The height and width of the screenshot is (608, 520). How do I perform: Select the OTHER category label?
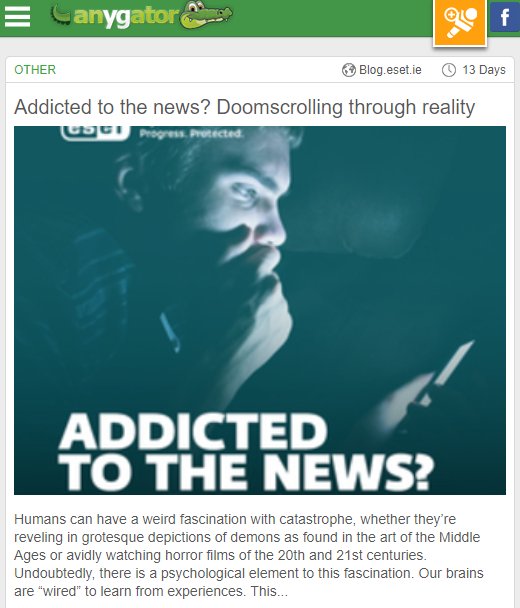35,70
